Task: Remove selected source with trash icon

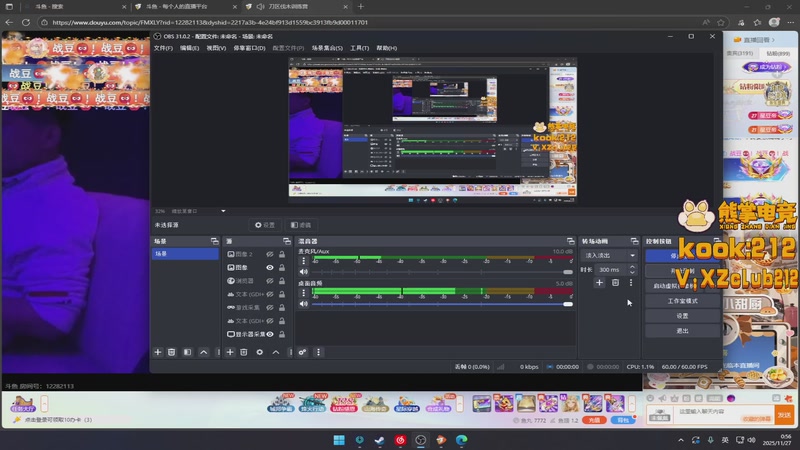Action: coord(244,352)
